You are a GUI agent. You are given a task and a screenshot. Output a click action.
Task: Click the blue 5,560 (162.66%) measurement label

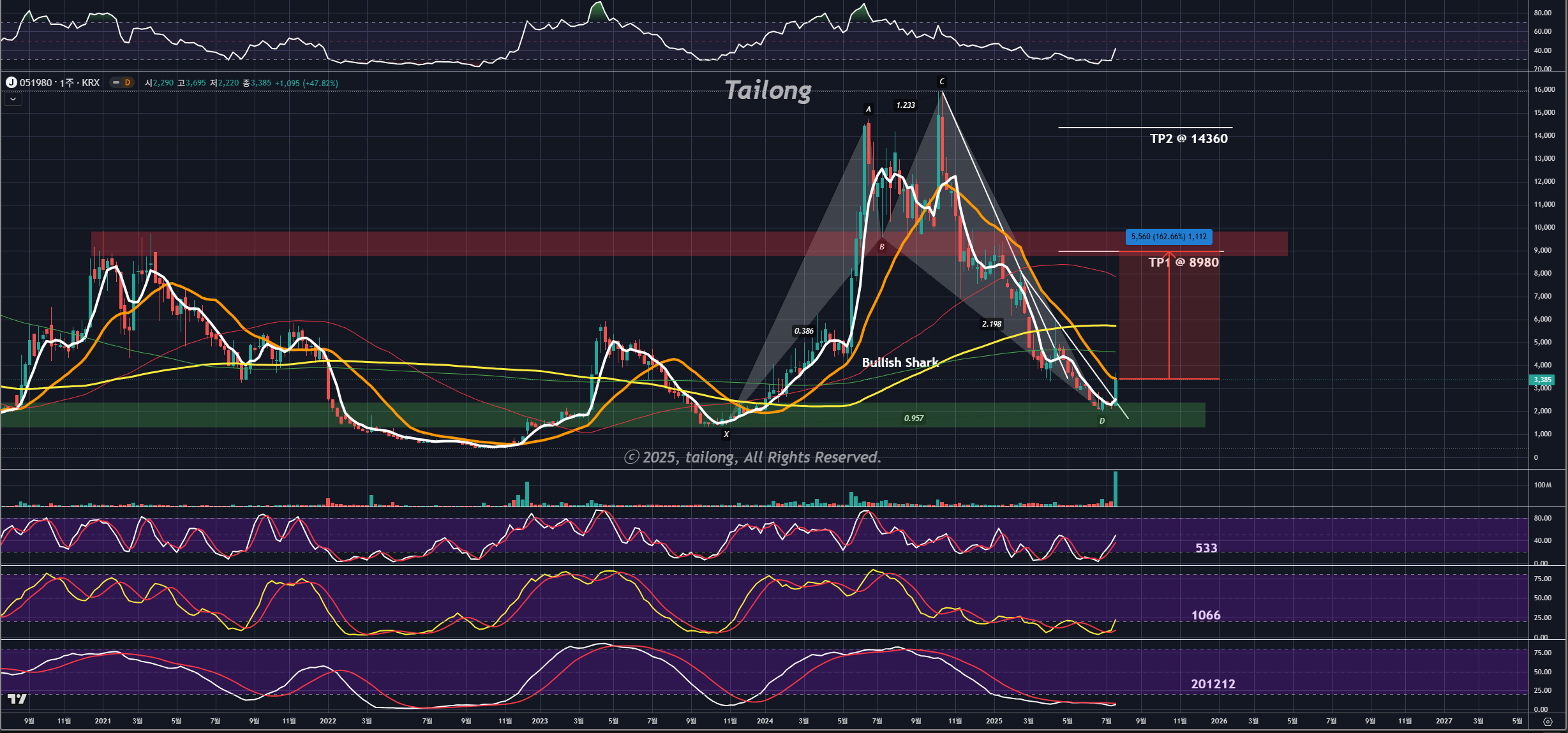(1169, 237)
